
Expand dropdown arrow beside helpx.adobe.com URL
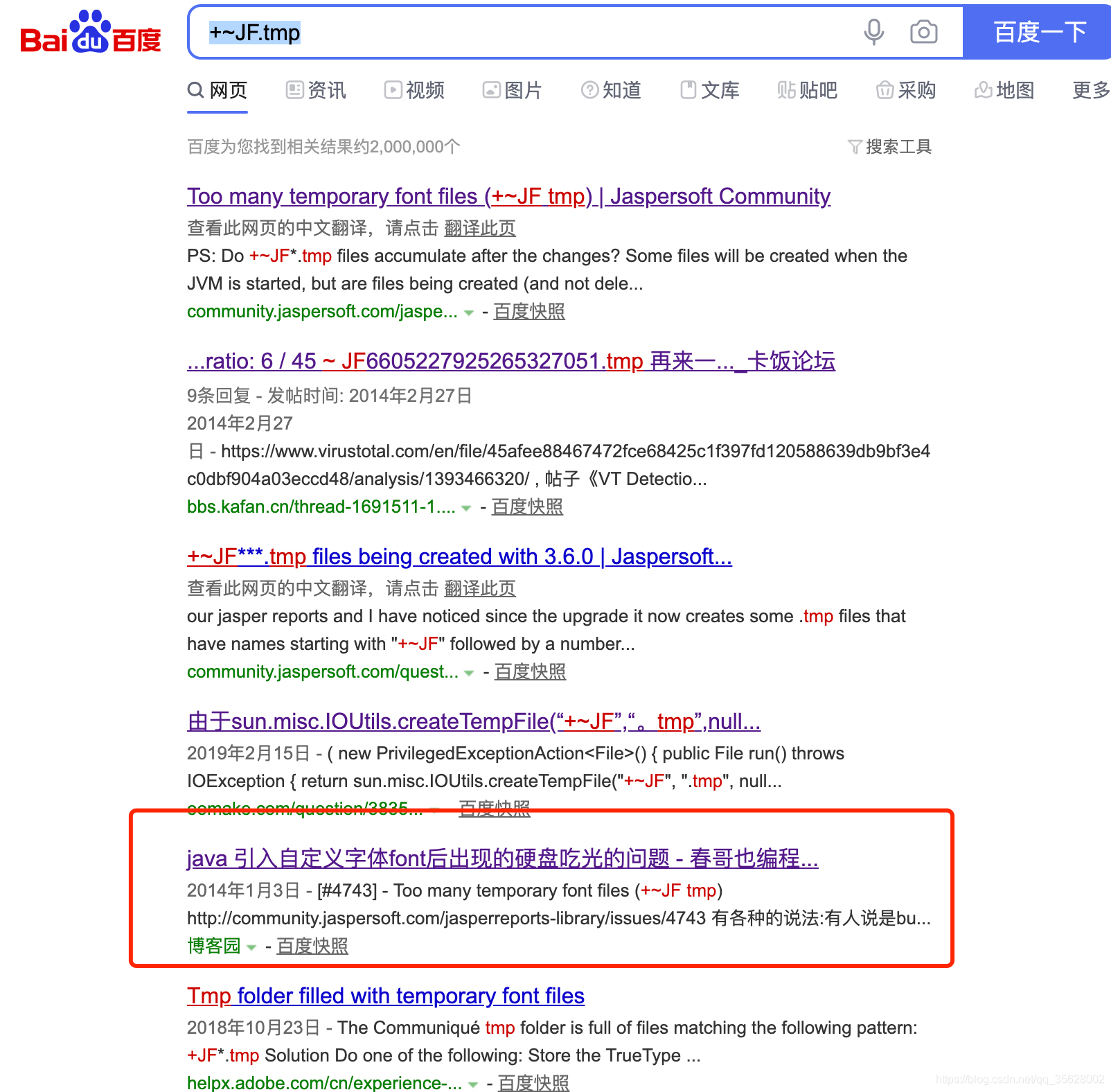[473, 1085]
